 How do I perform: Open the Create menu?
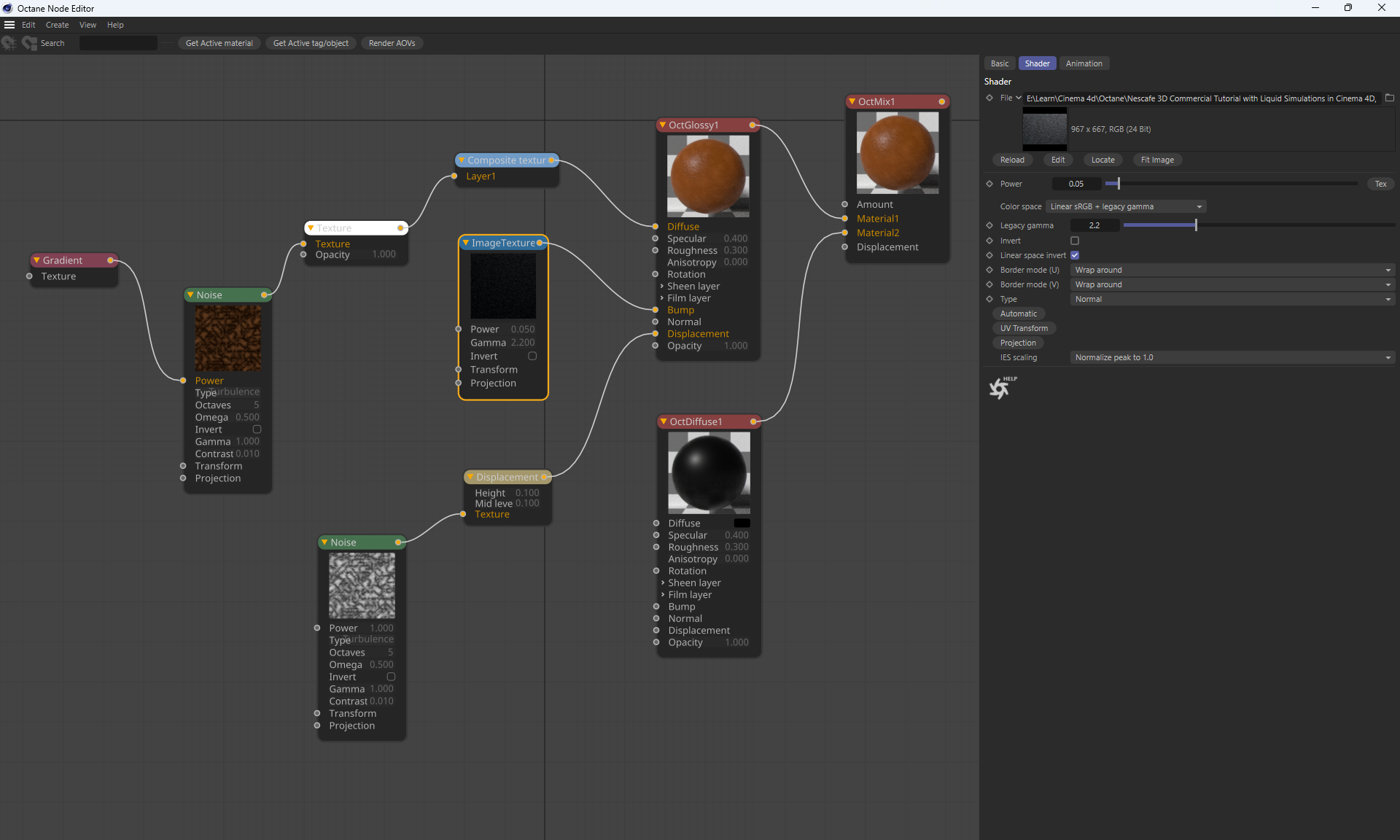[x=57, y=25]
